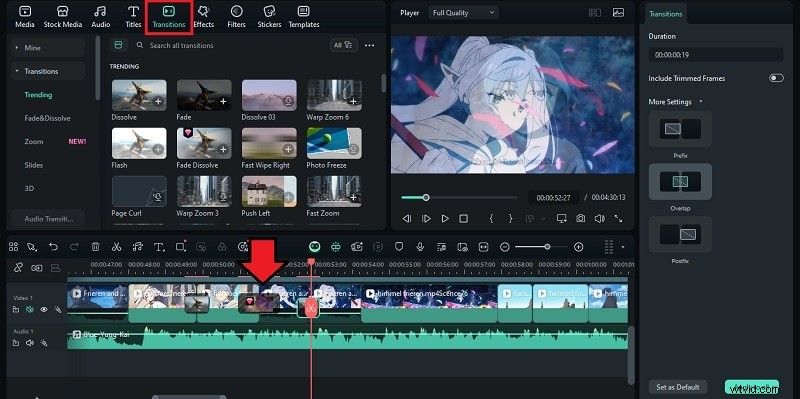Image resolution: width=800 pixels, height=399 pixels.
Task: Click the Set as Default button
Action: tap(678, 387)
